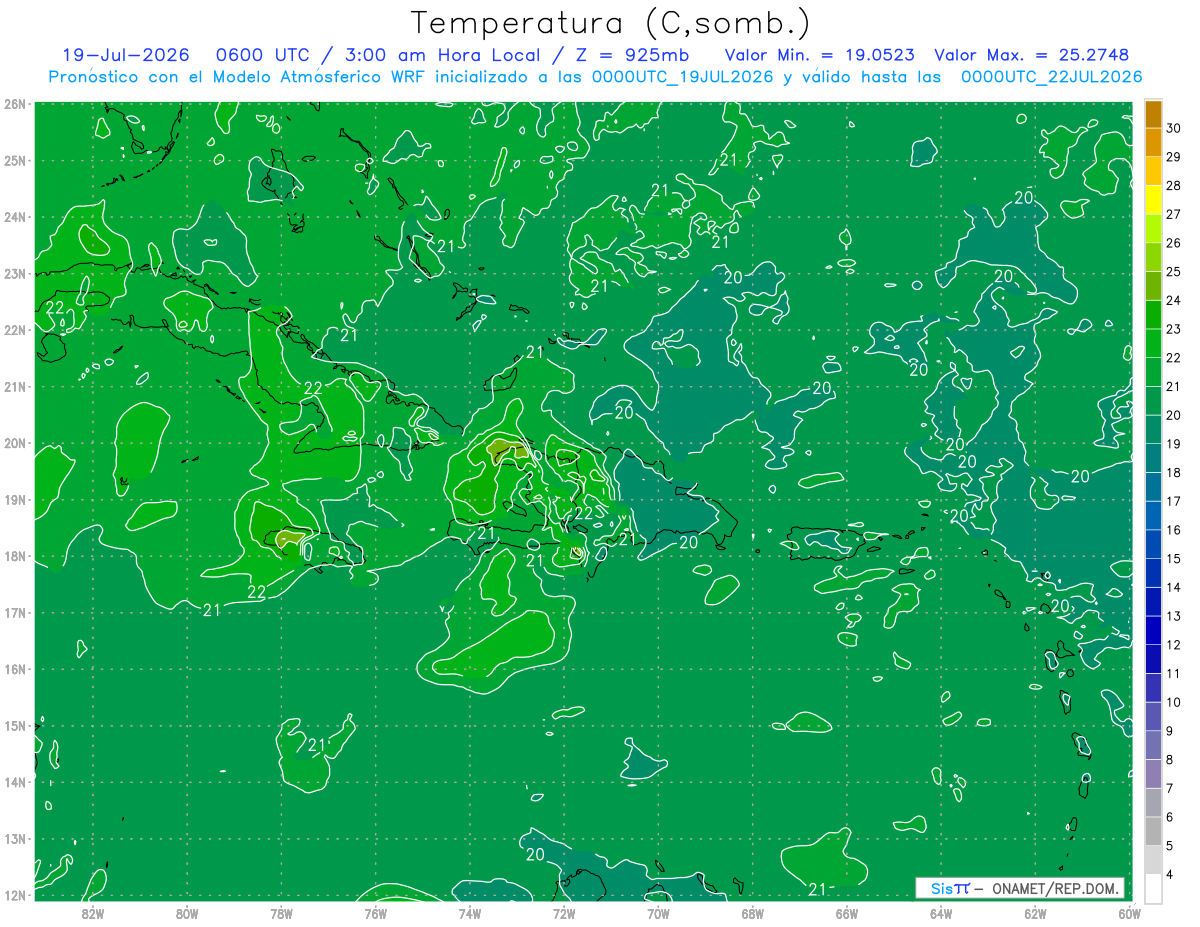Viewport: 1200px width, 927px height.
Task: Click "Valor Min. = 19.0523" value
Action: pyautogui.click(x=819, y=55)
